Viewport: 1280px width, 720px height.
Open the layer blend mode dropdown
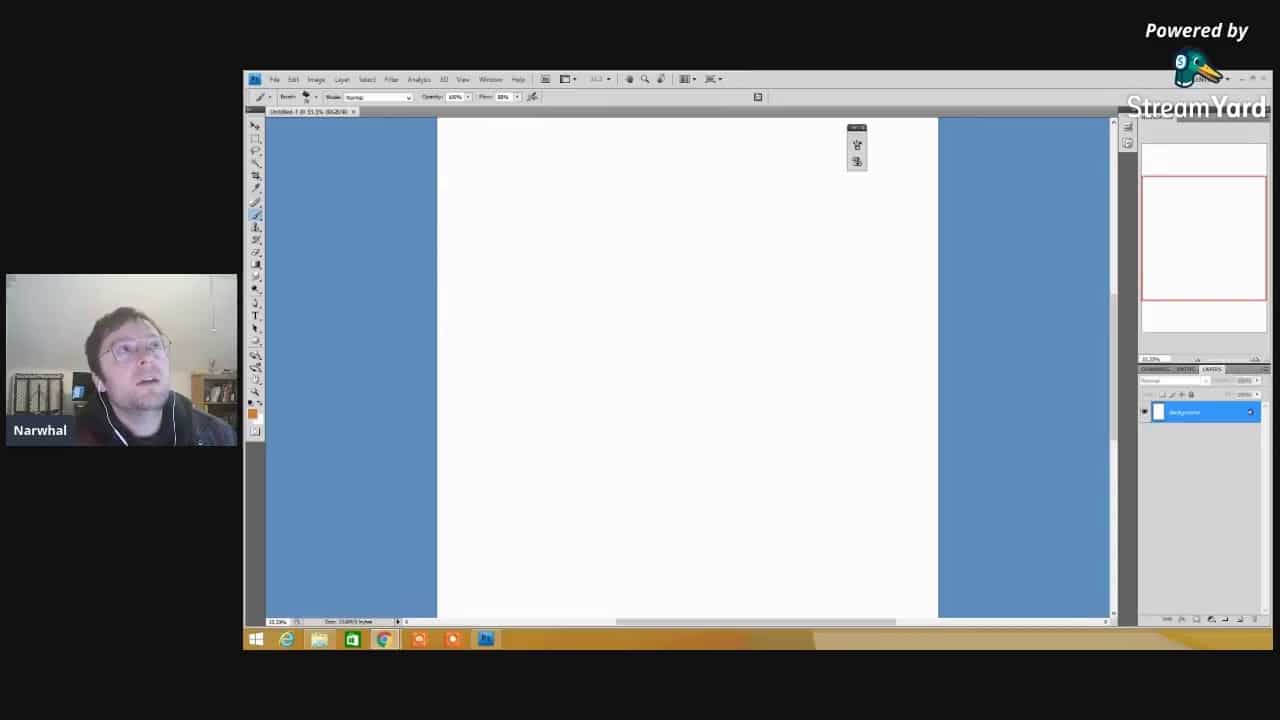(1174, 381)
